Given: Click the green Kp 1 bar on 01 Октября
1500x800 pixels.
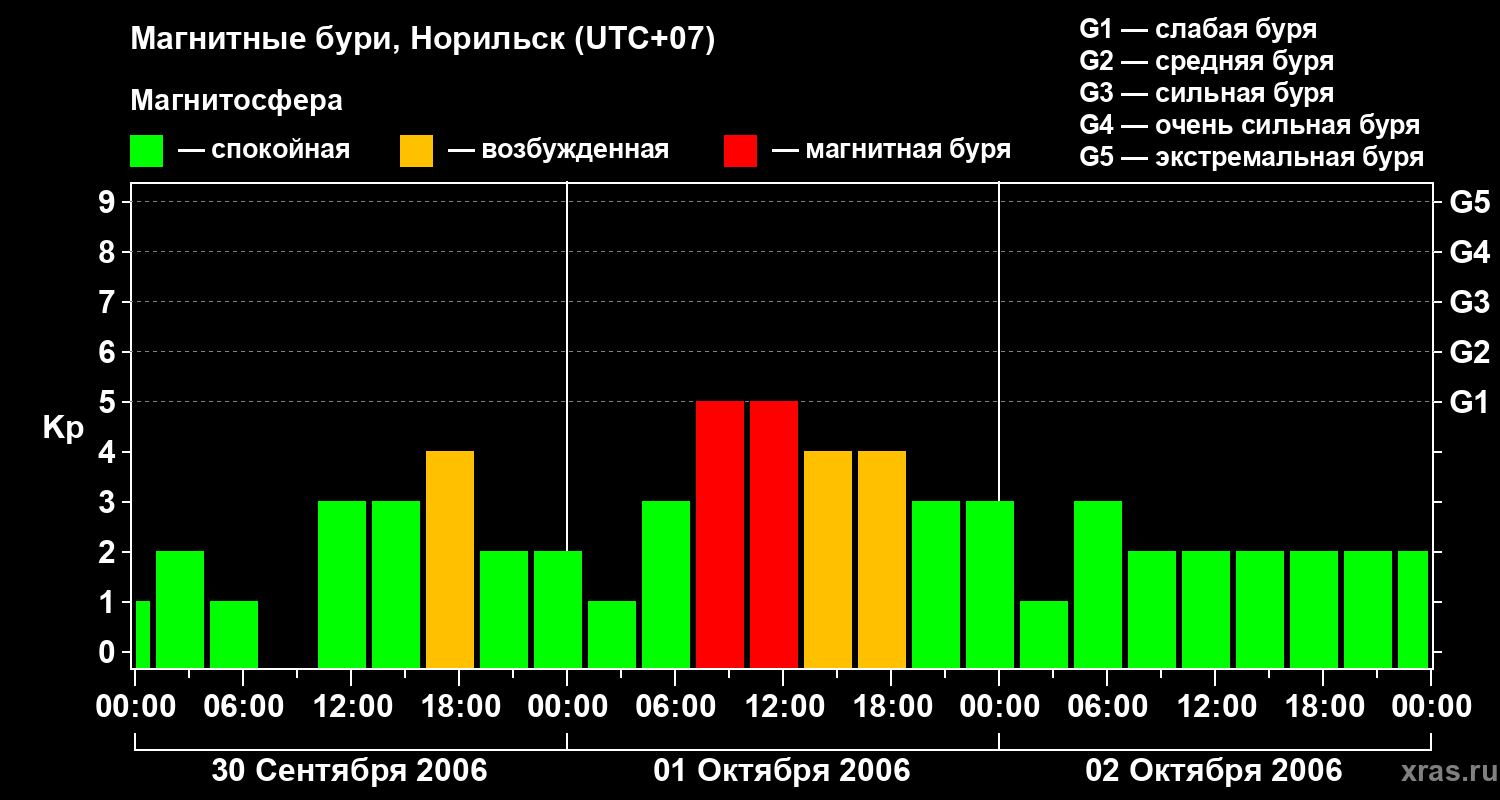Looking at the screenshot, I should click(x=612, y=634).
